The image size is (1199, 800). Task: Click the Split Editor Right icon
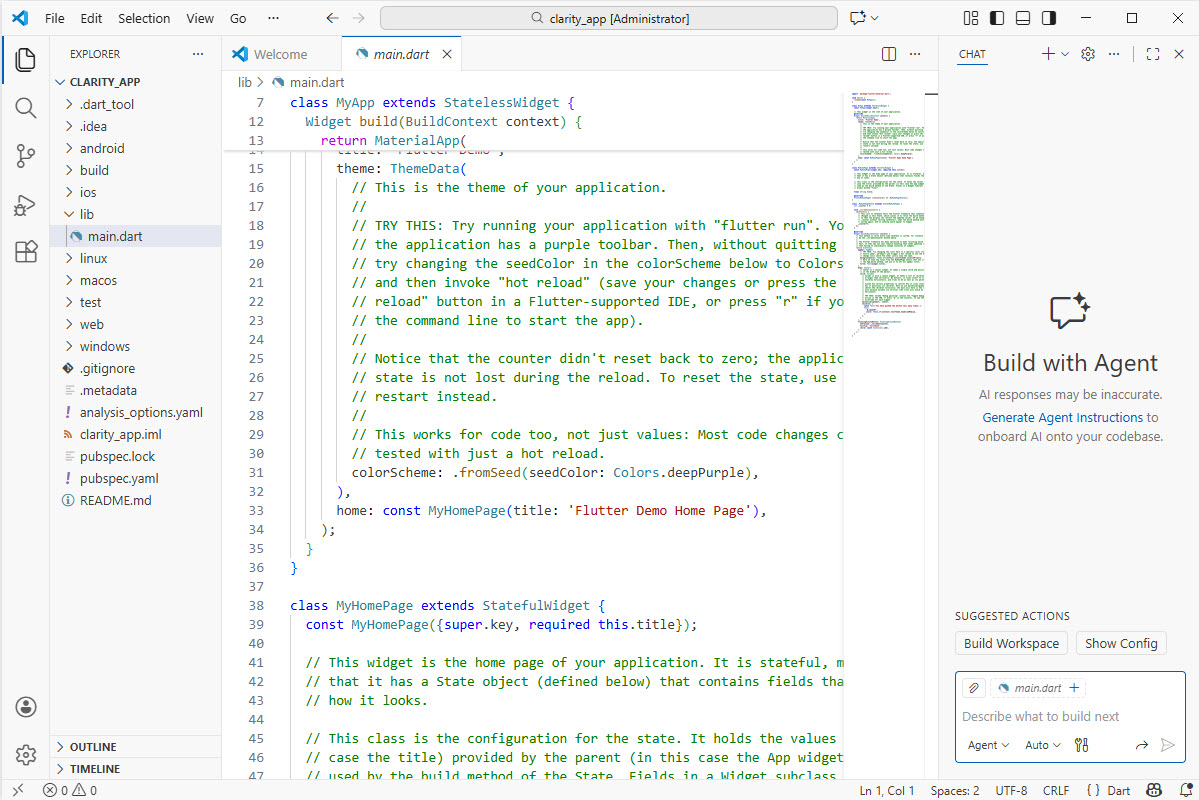[x=889, y=54]
